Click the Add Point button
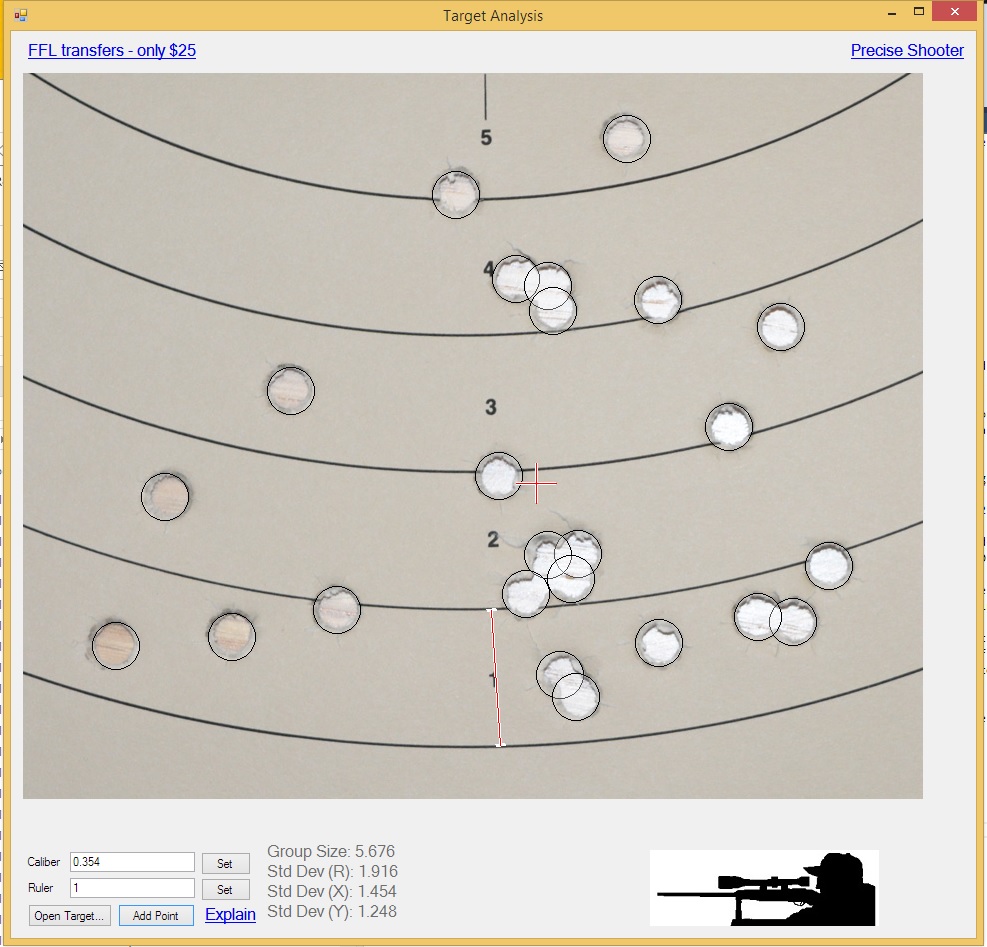987x947 pixels. (x=156, y=916)
